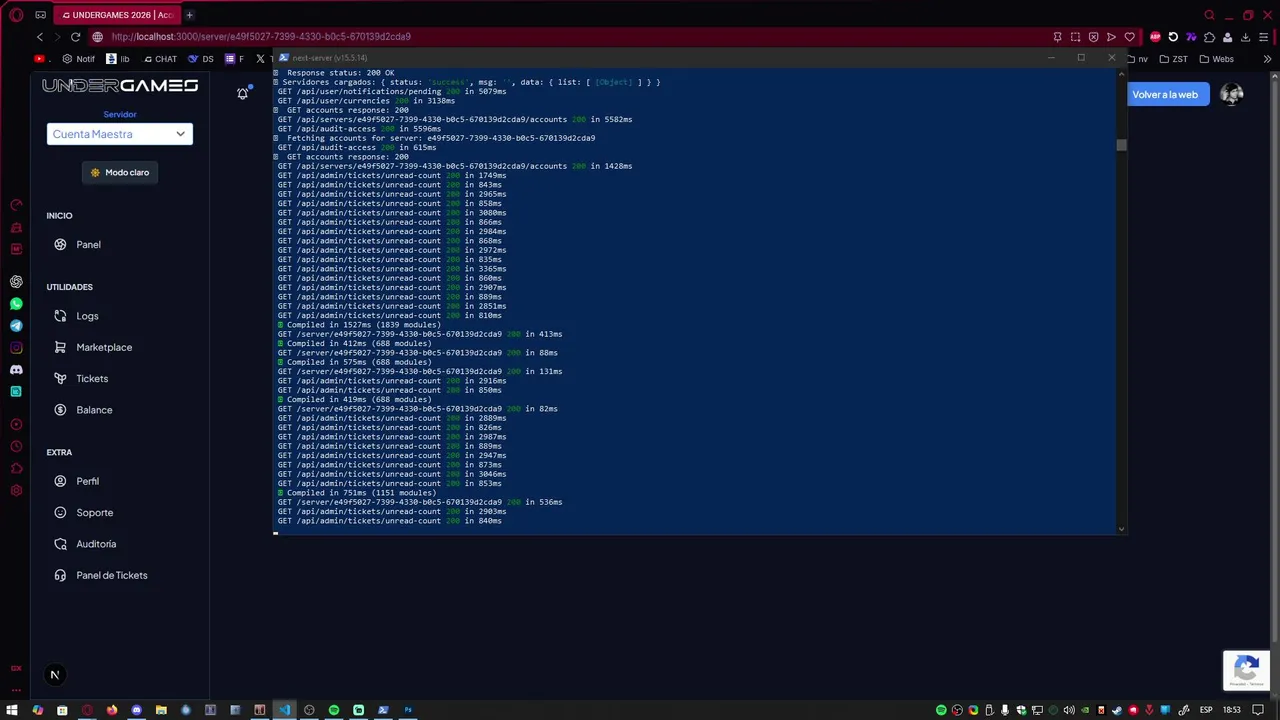This screenshot has width=1280, height=720.
Task: Open Instagram in Opera sidebar
Action: coord(16,348)
